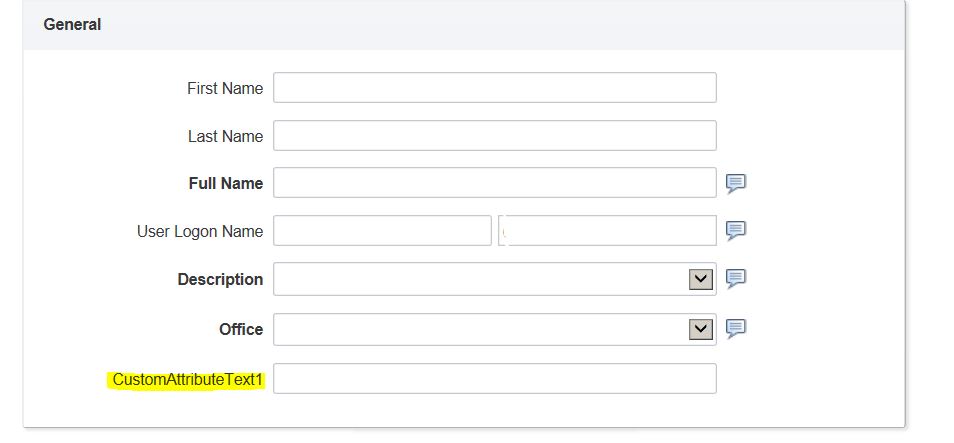Screen dimensions: 954x443
Task: Click the User Logon Name label
Action: pyautogui.click(x=200, y=232)
